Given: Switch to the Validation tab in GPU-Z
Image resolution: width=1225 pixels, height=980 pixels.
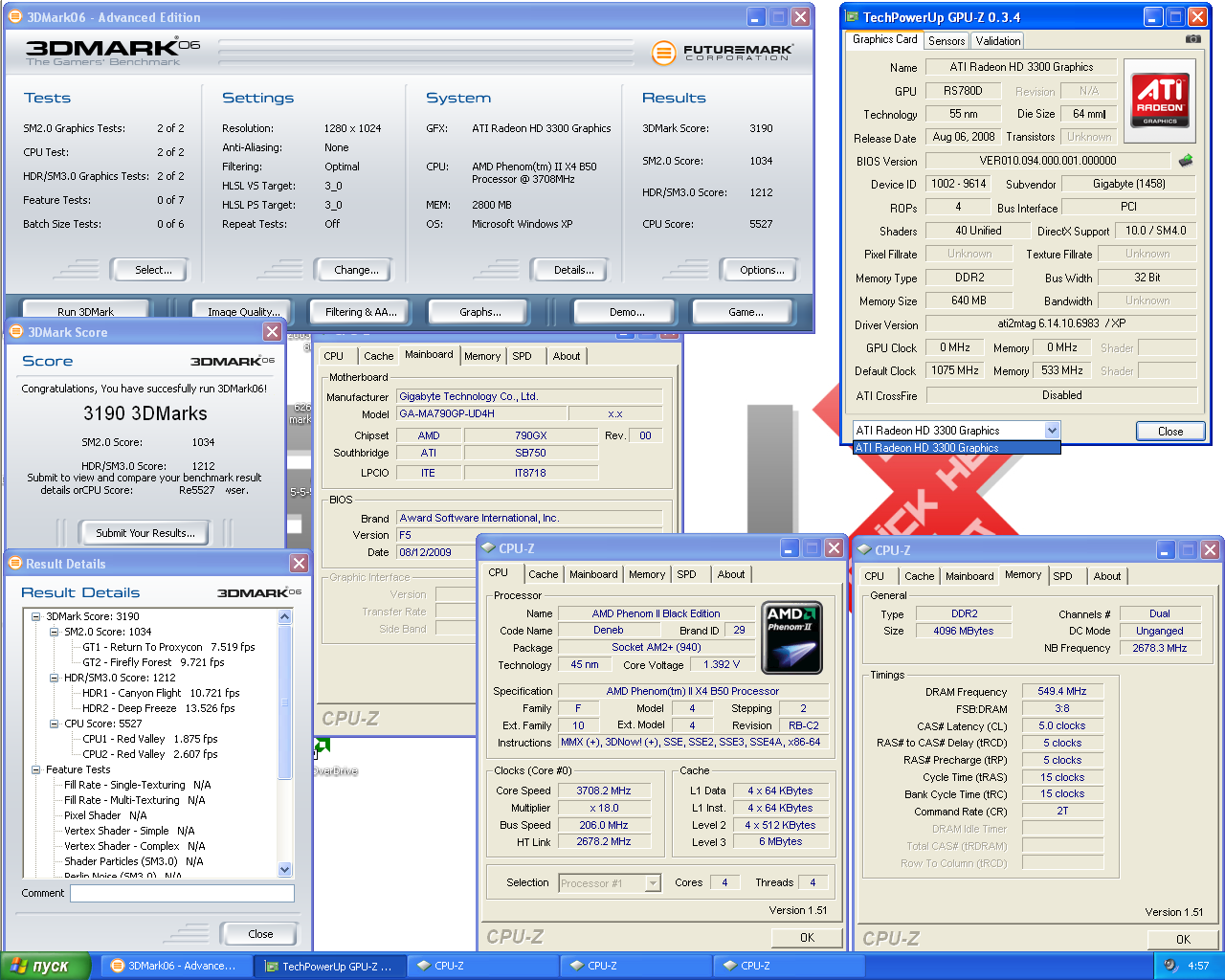Looking at the screenshot, I should tap(998, 40).
